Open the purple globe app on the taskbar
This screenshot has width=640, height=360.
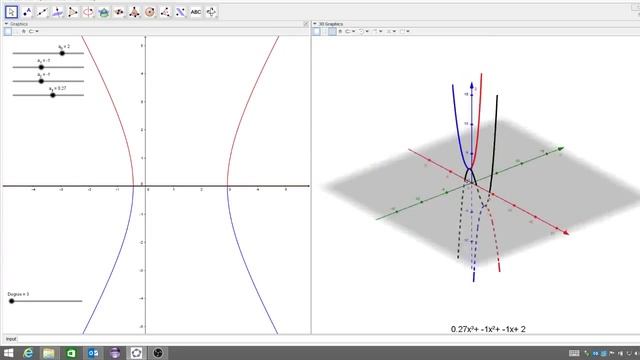coord(115,353)
